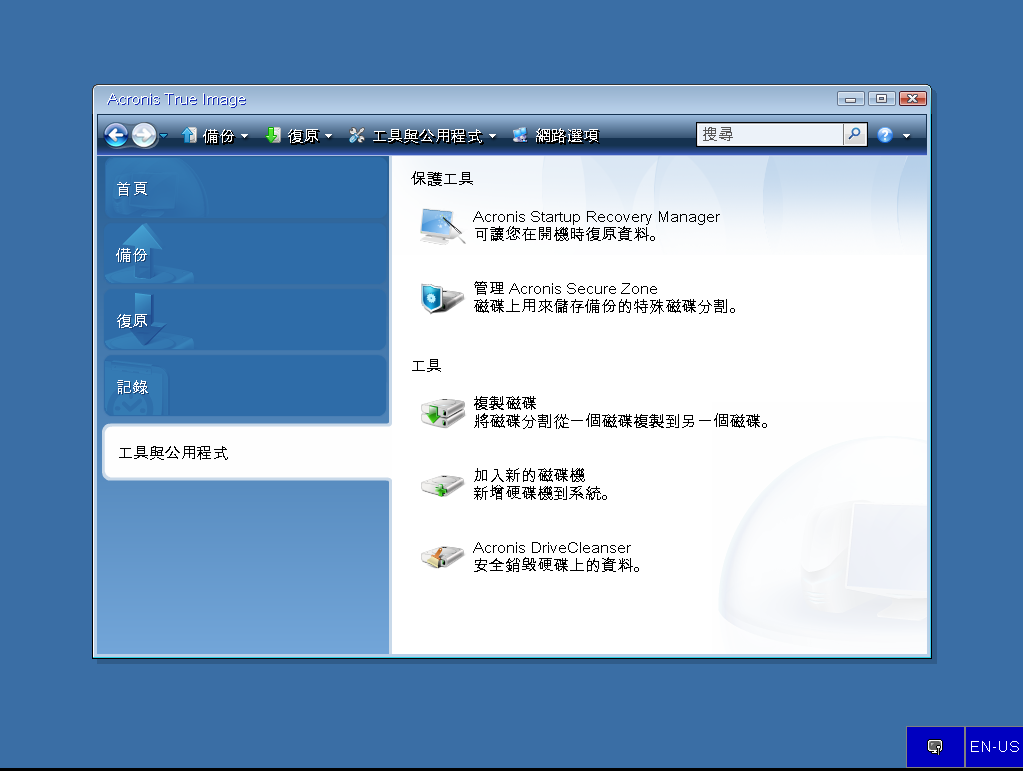The image size is (1023, 771).
Task: Click the 可讓您在開機時復原資料 description text
Action: click(x=565, y=234)
